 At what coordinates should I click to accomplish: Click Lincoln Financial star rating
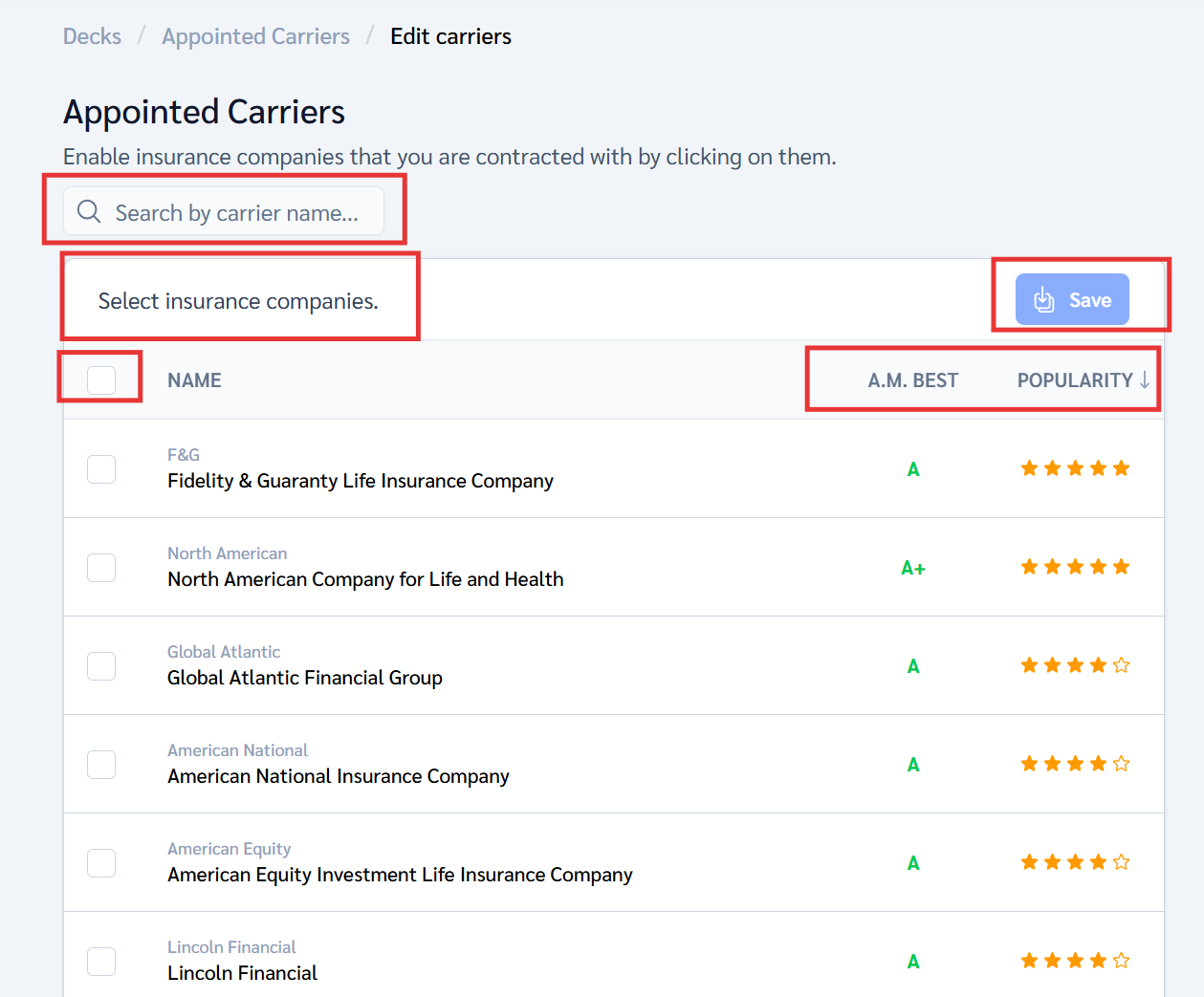[1075, 961]
